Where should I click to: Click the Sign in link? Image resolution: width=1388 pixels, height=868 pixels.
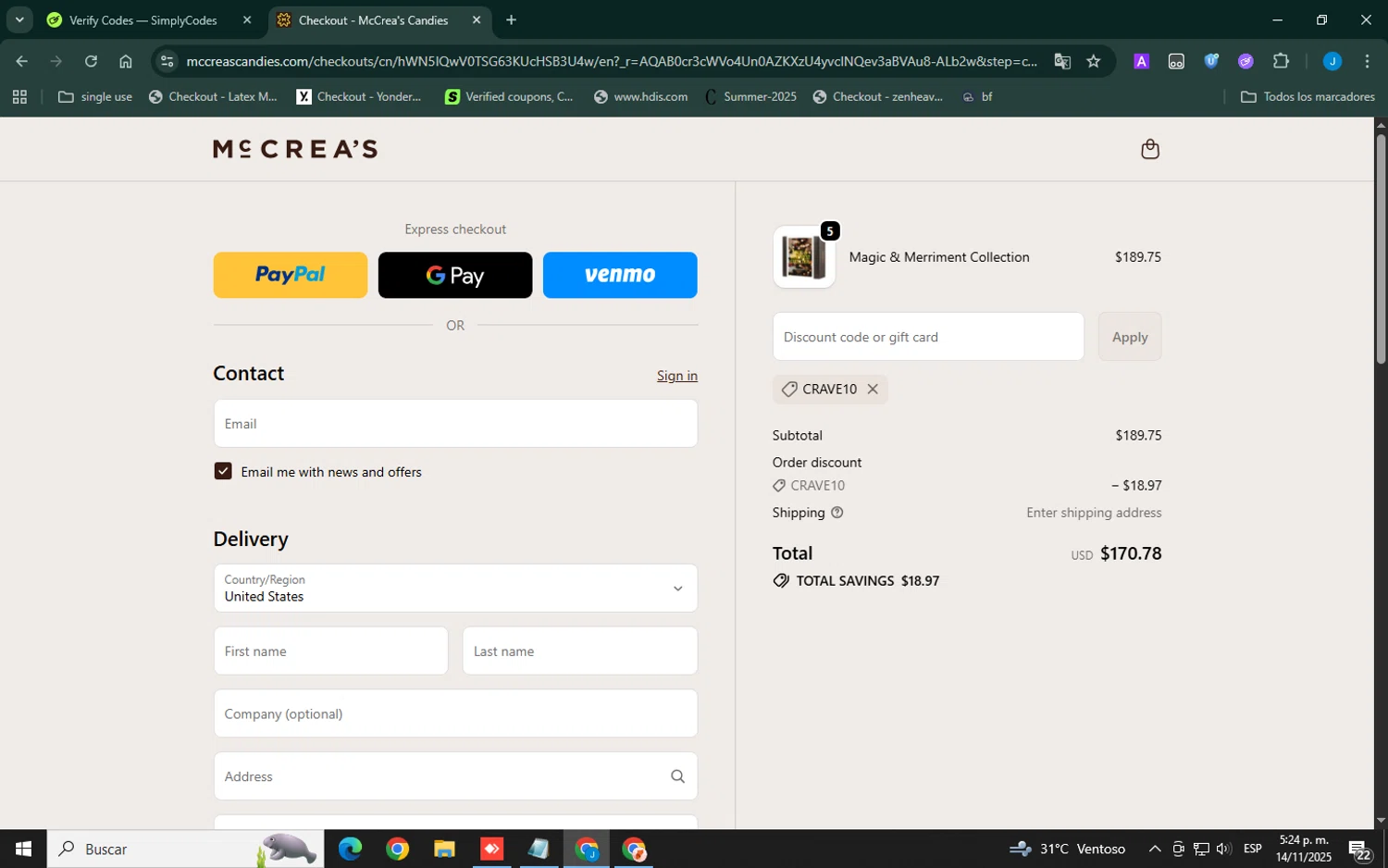point(677,376)
